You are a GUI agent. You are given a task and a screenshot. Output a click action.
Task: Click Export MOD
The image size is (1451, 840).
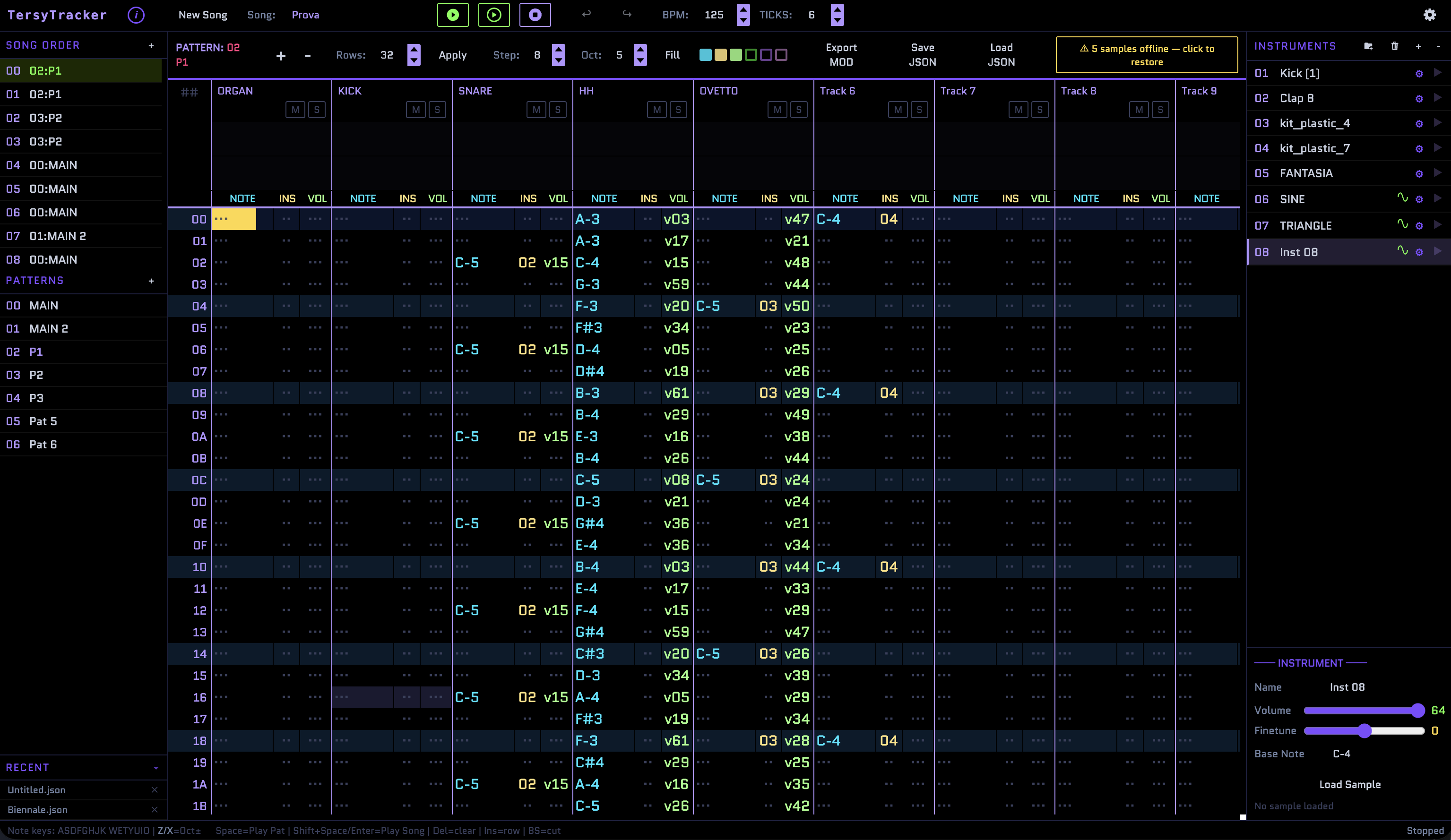coord(841,55)
